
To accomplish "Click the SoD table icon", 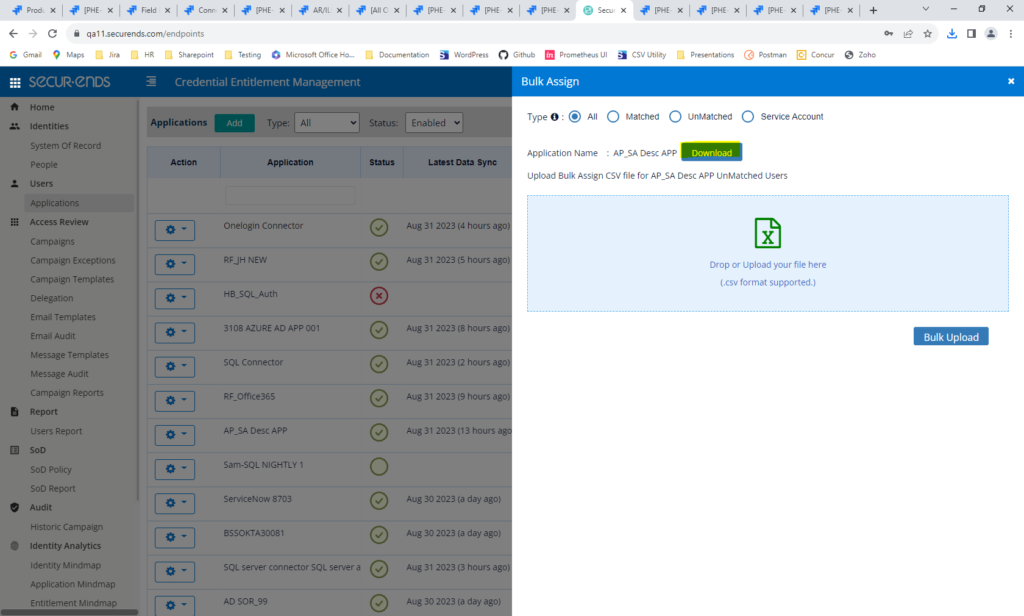I will coord(14,450).
